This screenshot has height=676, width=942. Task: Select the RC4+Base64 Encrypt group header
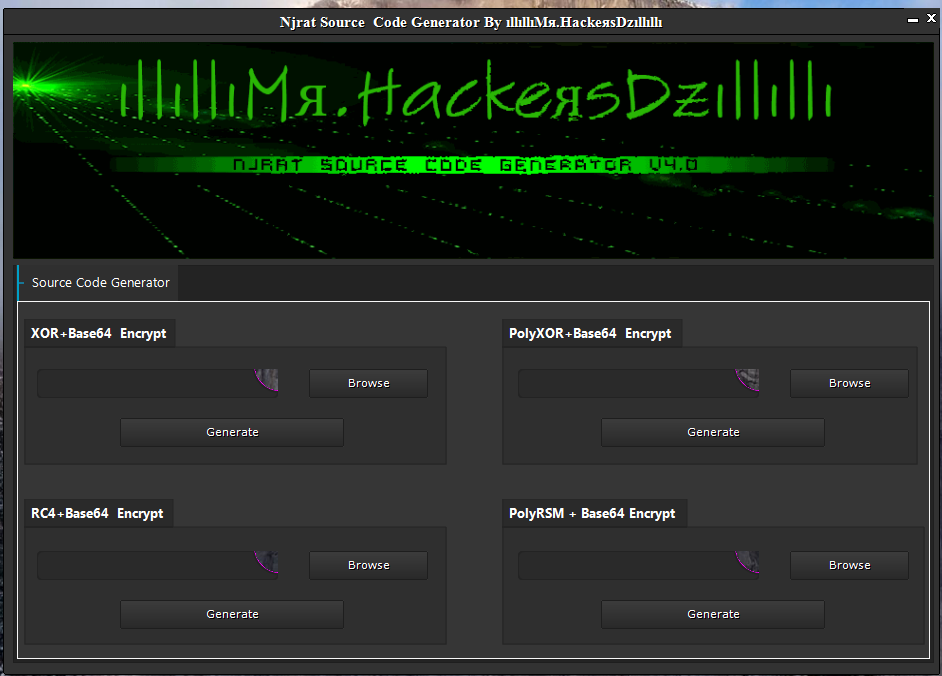[98, 514]
